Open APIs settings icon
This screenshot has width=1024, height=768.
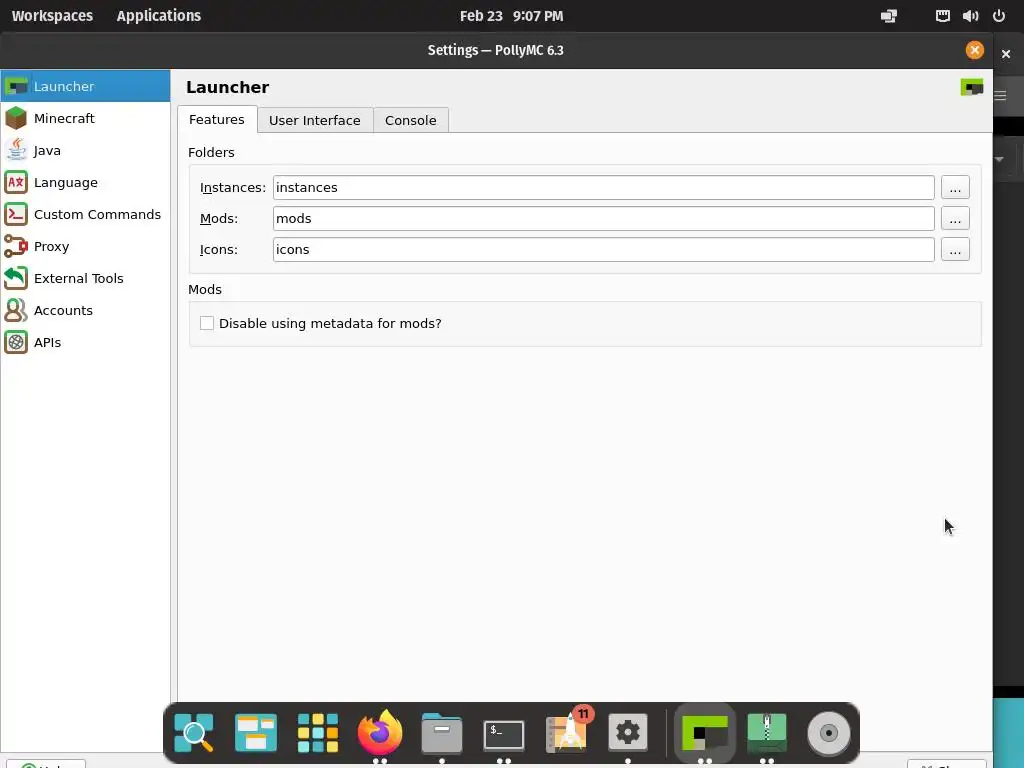click(16, 342)
